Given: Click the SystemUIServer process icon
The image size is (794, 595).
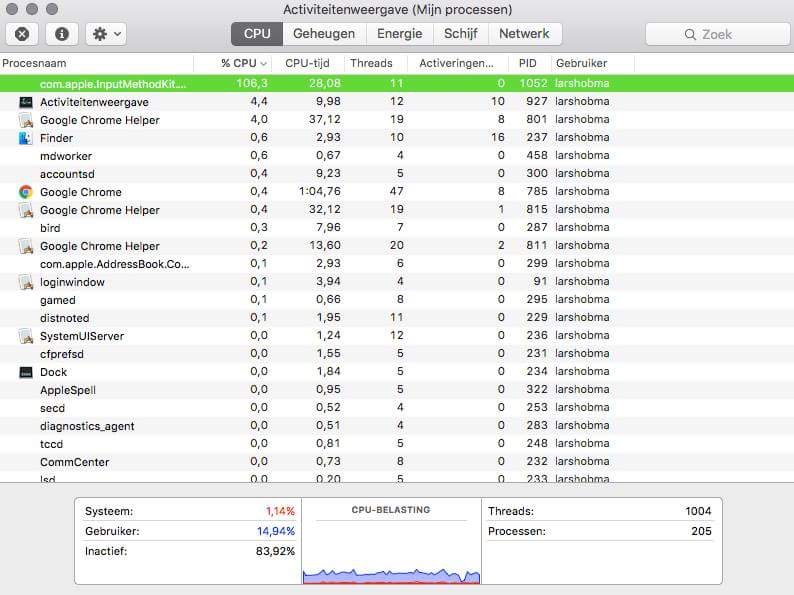Looking at the screenshot, I should coord(25,336).
